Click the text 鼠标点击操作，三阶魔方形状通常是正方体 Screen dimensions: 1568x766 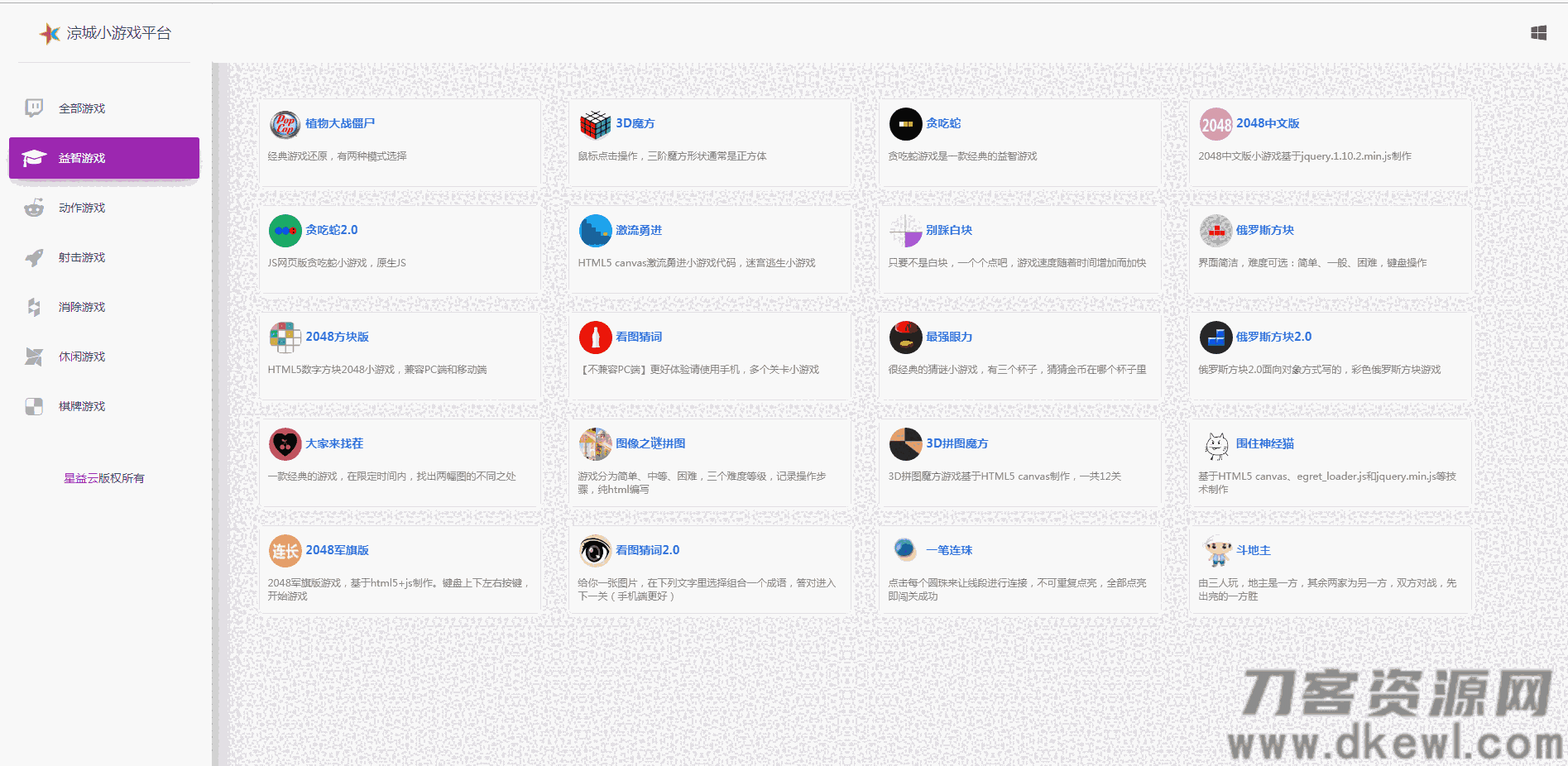[672, 156]
